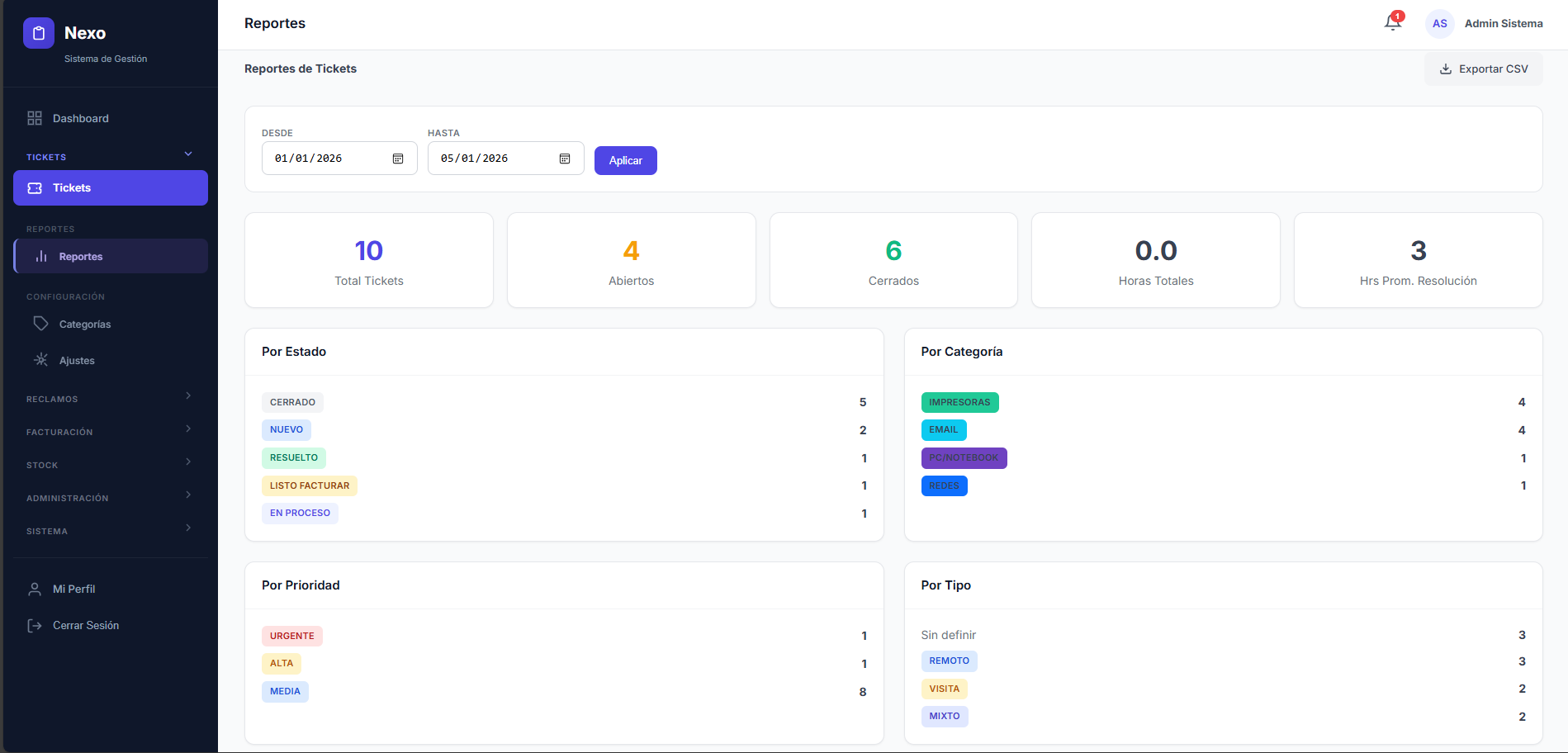Click the Dashboard grid icon
Viewport: 1568px width, 753px height.
(35, 118)
